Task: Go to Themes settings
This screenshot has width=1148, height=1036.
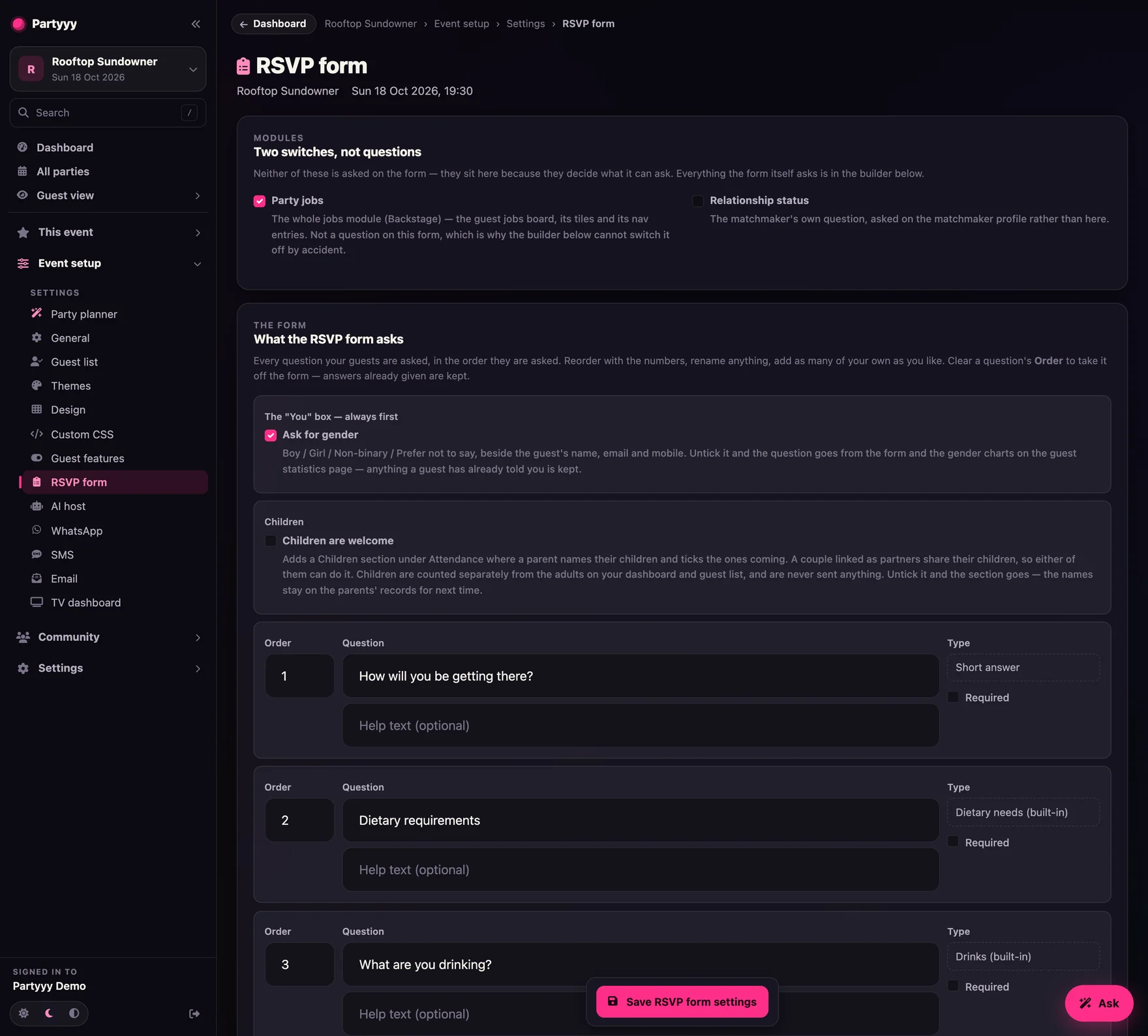Action: click(x=115, y=386)
